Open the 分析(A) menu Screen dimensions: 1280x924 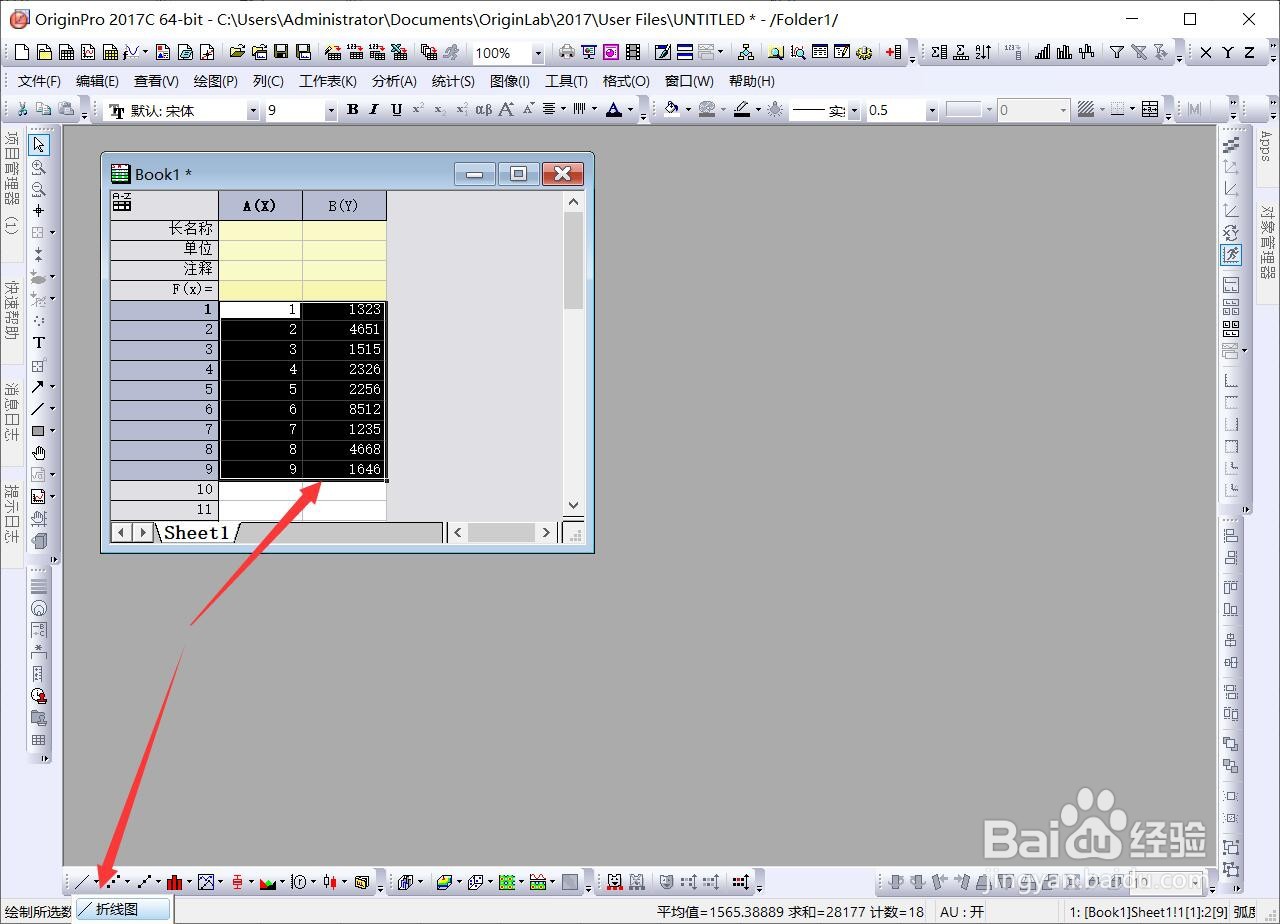tap(394, 81)
